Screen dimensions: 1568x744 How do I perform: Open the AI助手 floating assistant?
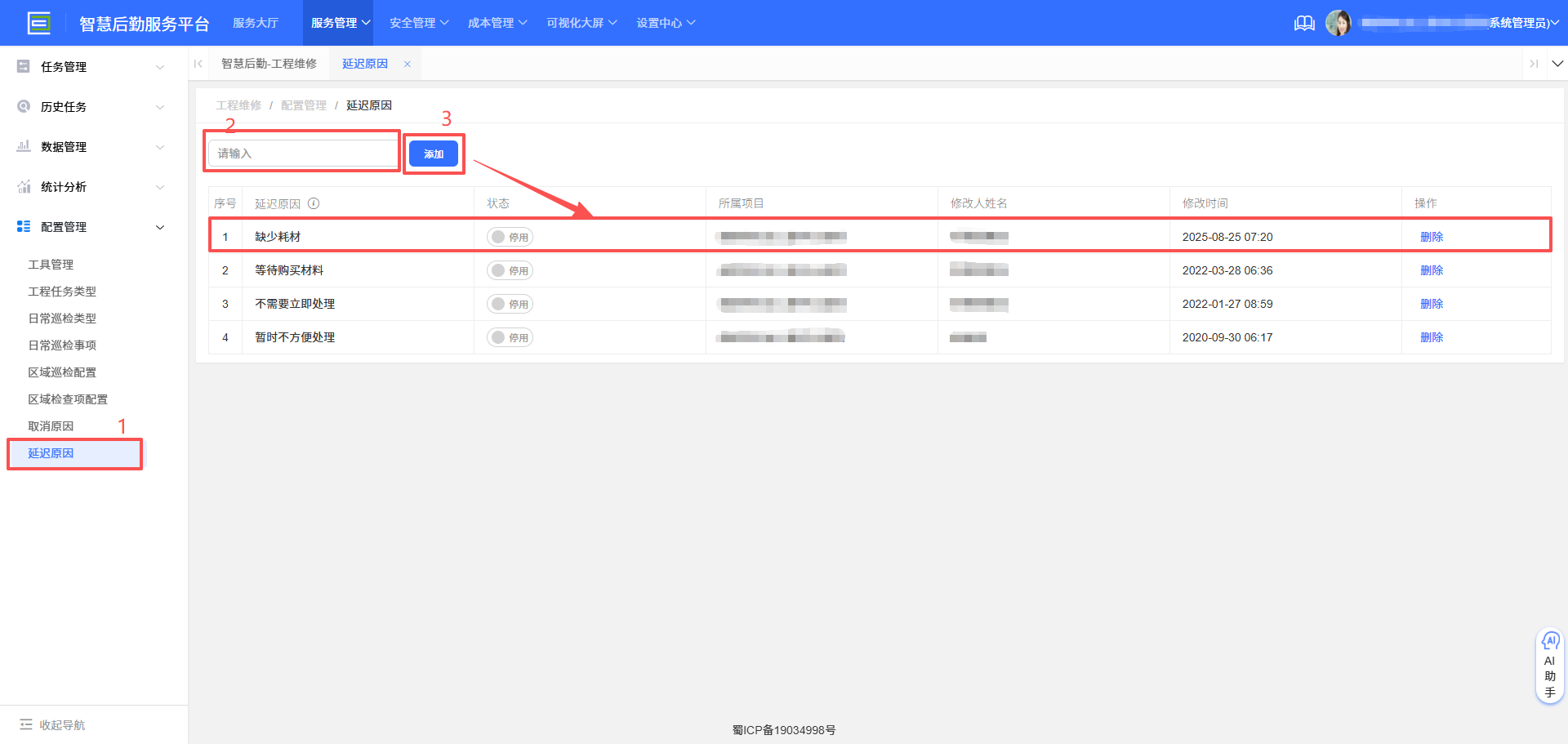(1550, 663)
